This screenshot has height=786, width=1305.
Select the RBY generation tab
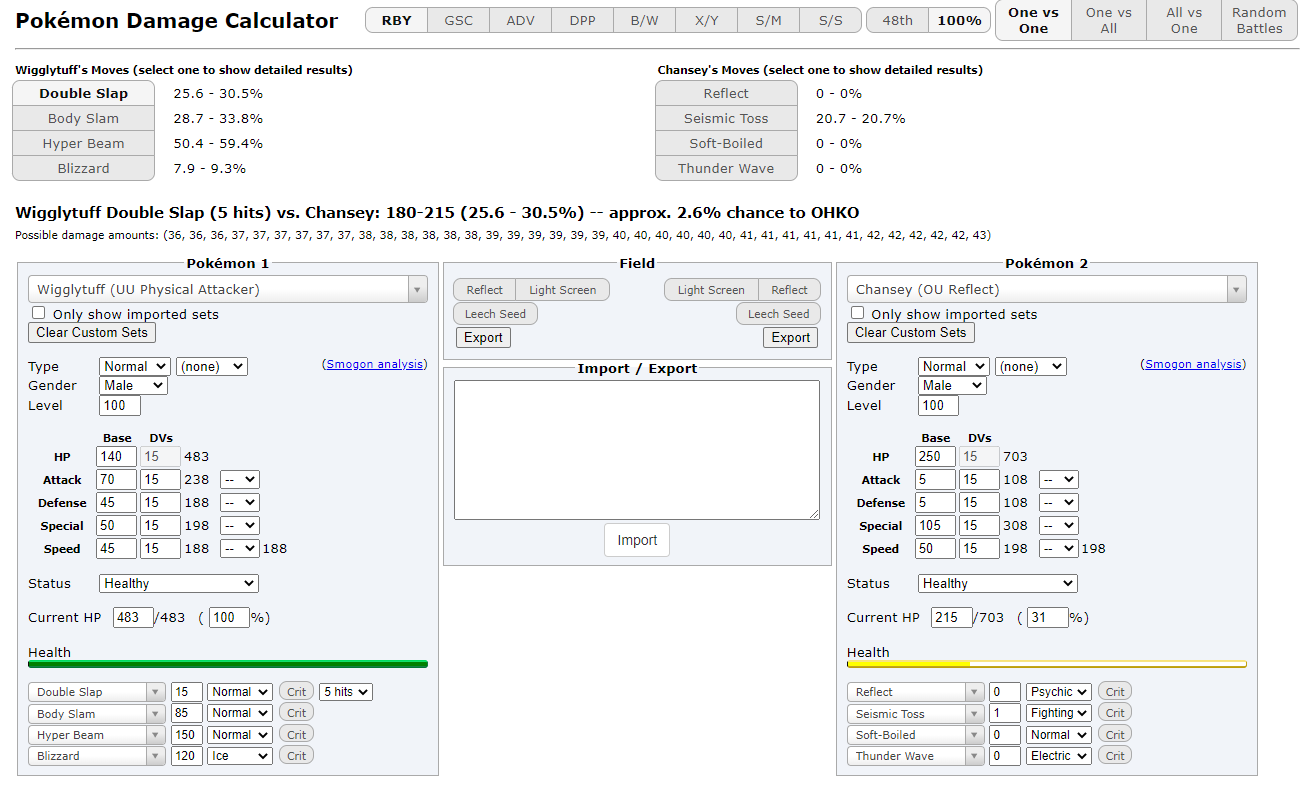pos(397,20)
